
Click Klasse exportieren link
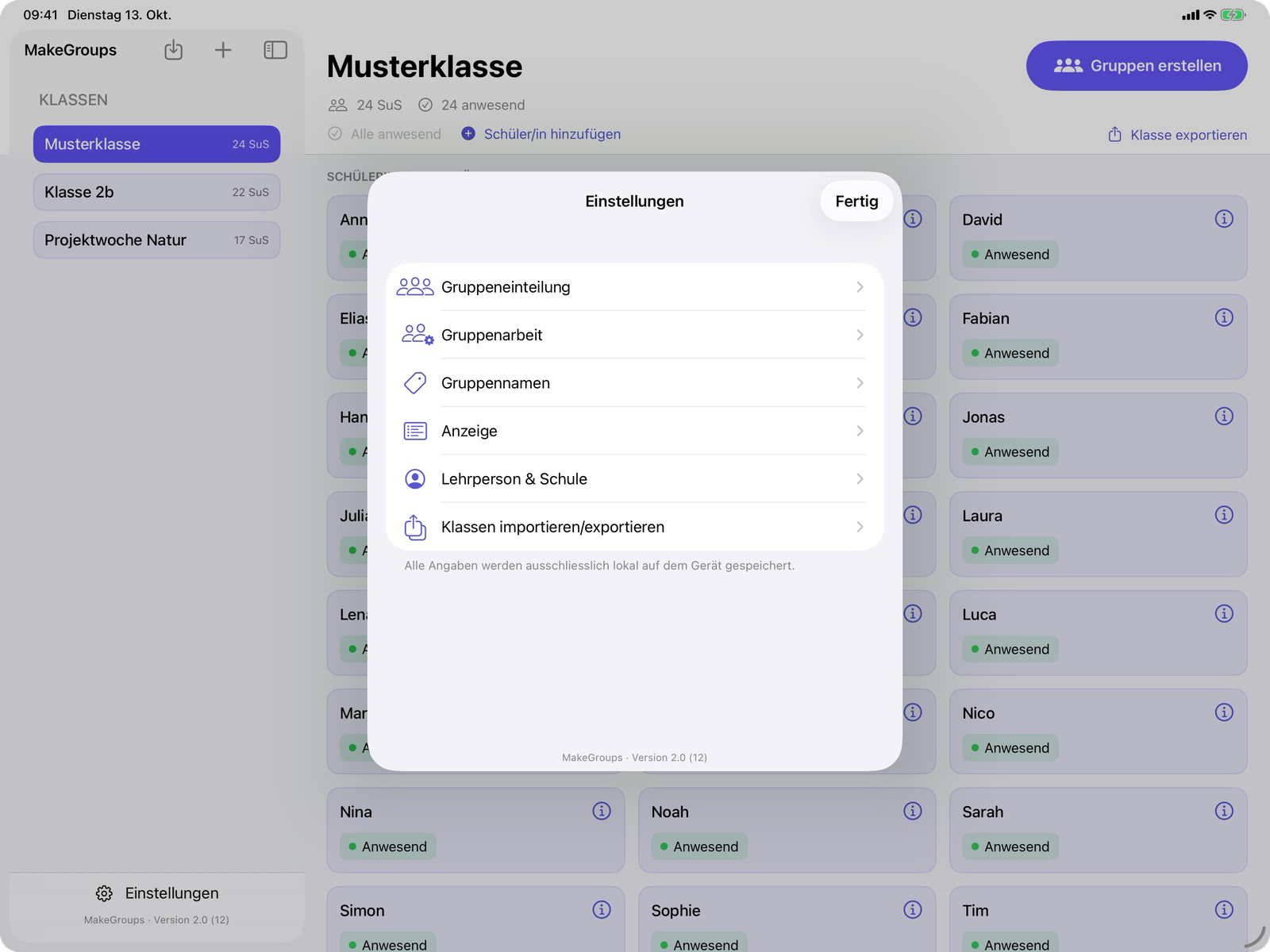1177,135
